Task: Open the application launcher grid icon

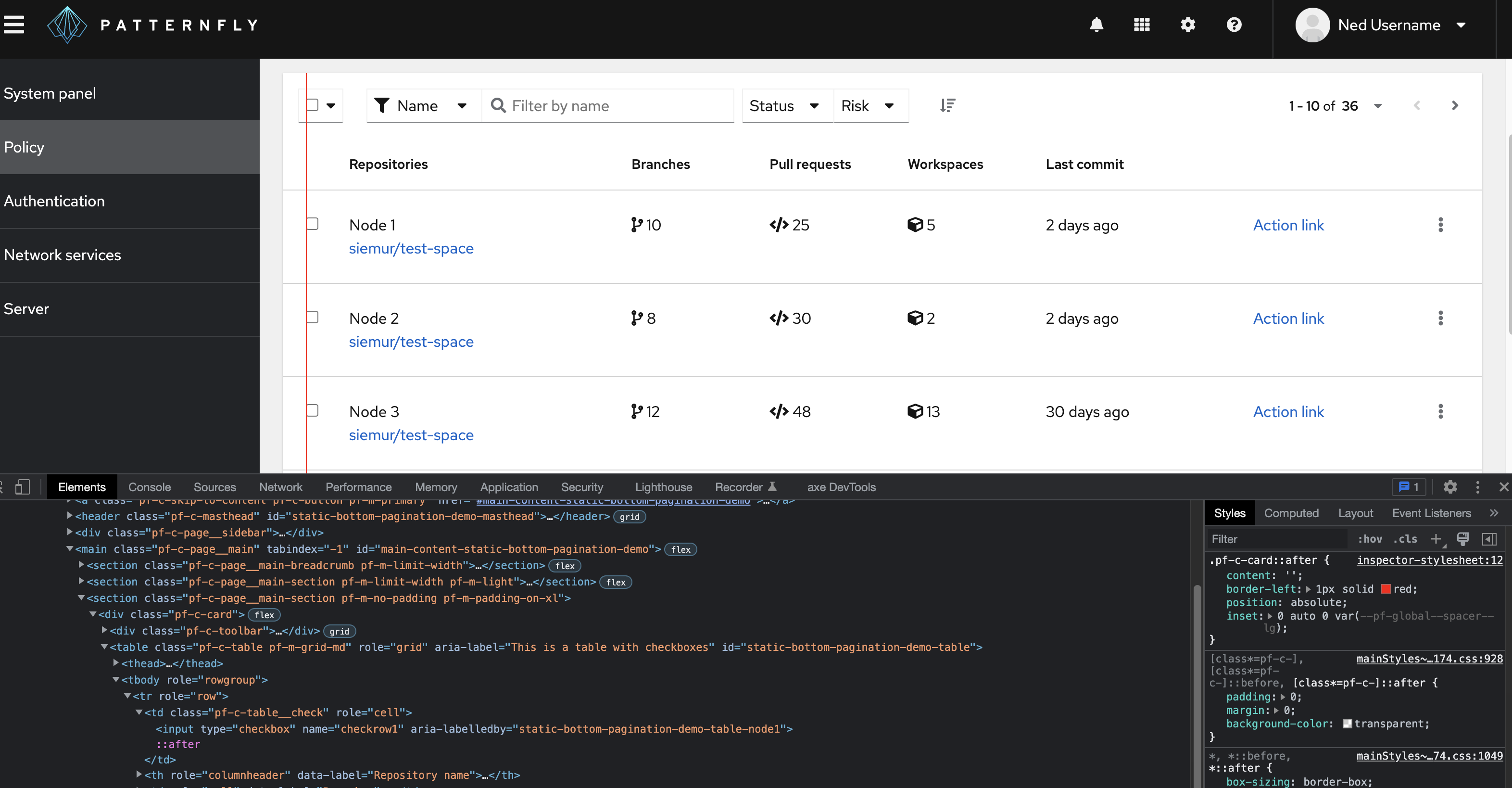Action: pyautogui.click(x=1142, y=25)
